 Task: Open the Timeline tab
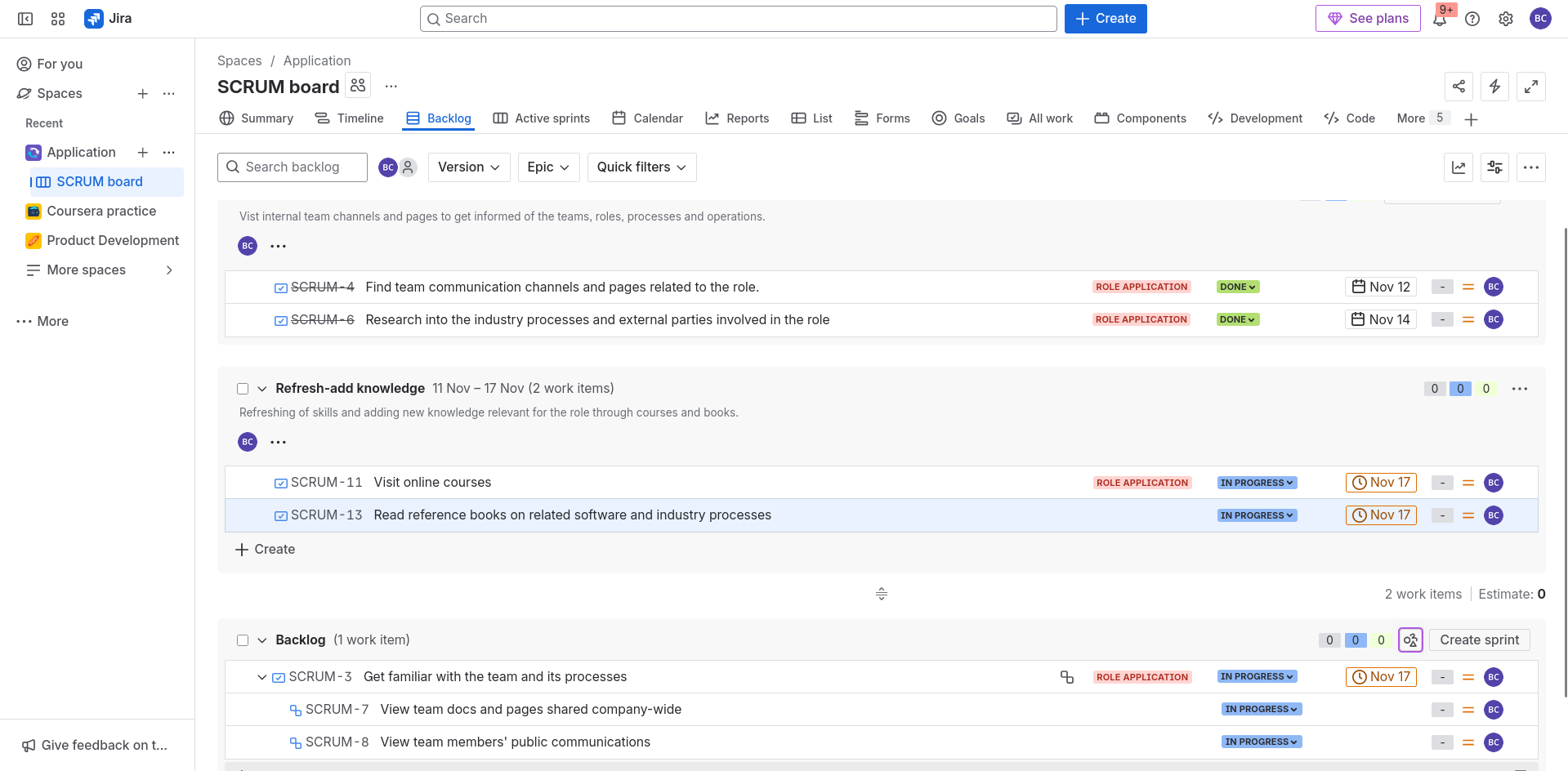(350, 118)
